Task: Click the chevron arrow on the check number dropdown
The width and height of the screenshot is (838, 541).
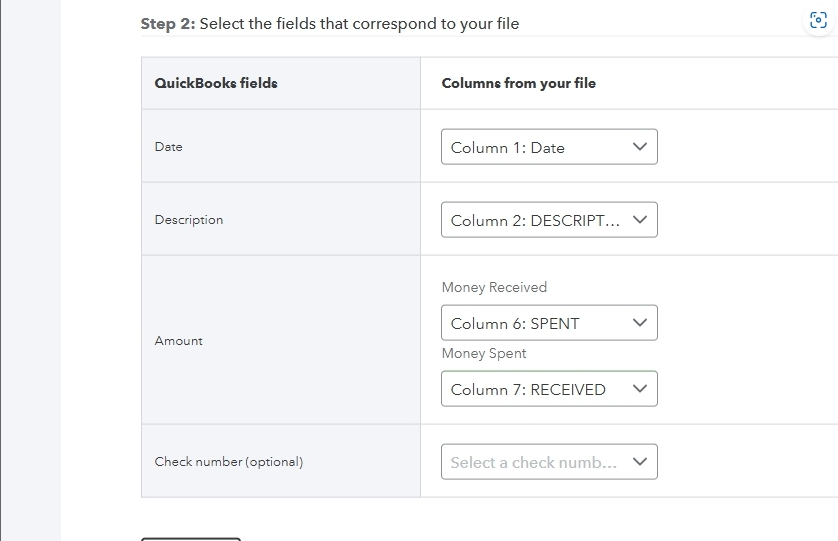Action: click(x=641, y=462)
